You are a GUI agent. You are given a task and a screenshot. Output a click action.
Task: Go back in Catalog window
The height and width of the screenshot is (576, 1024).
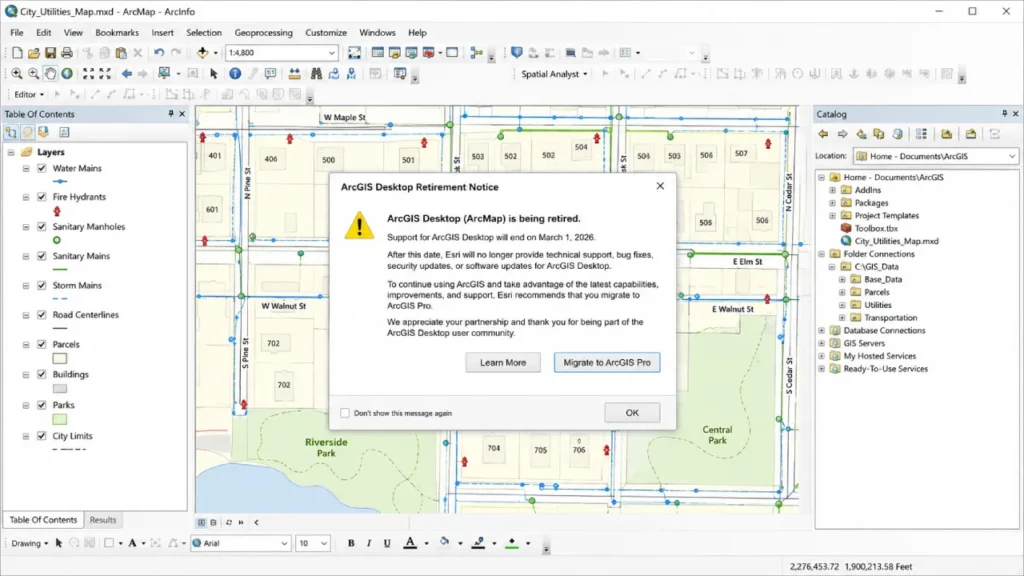point(823,134)
